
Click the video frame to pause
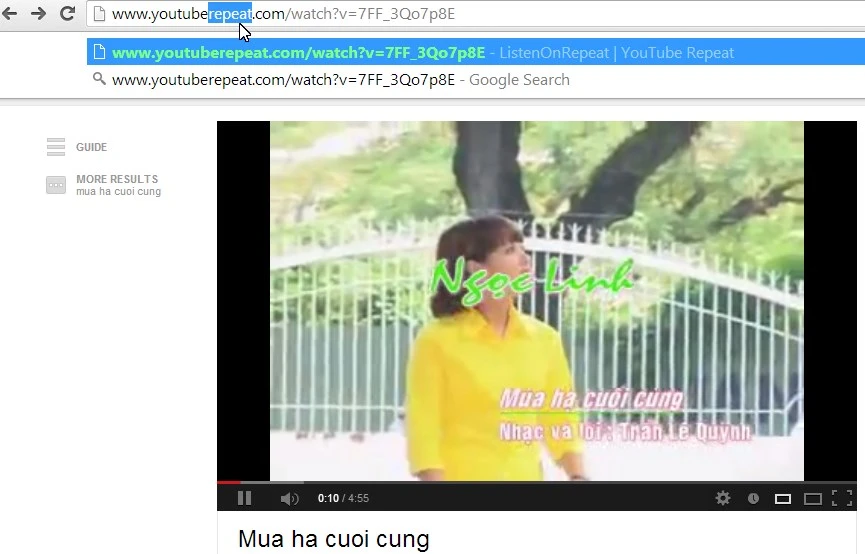click(x=537, y=301)
